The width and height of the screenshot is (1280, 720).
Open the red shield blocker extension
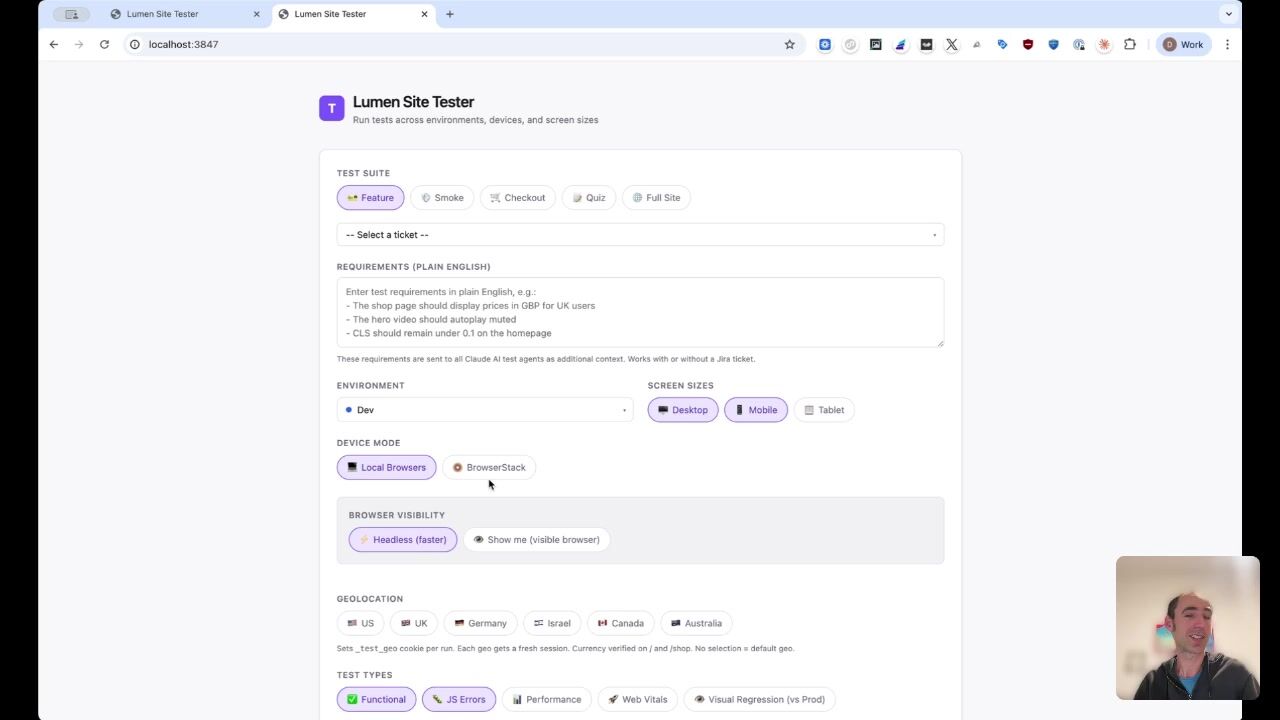pyautogui.click(x=1028, y=44)
